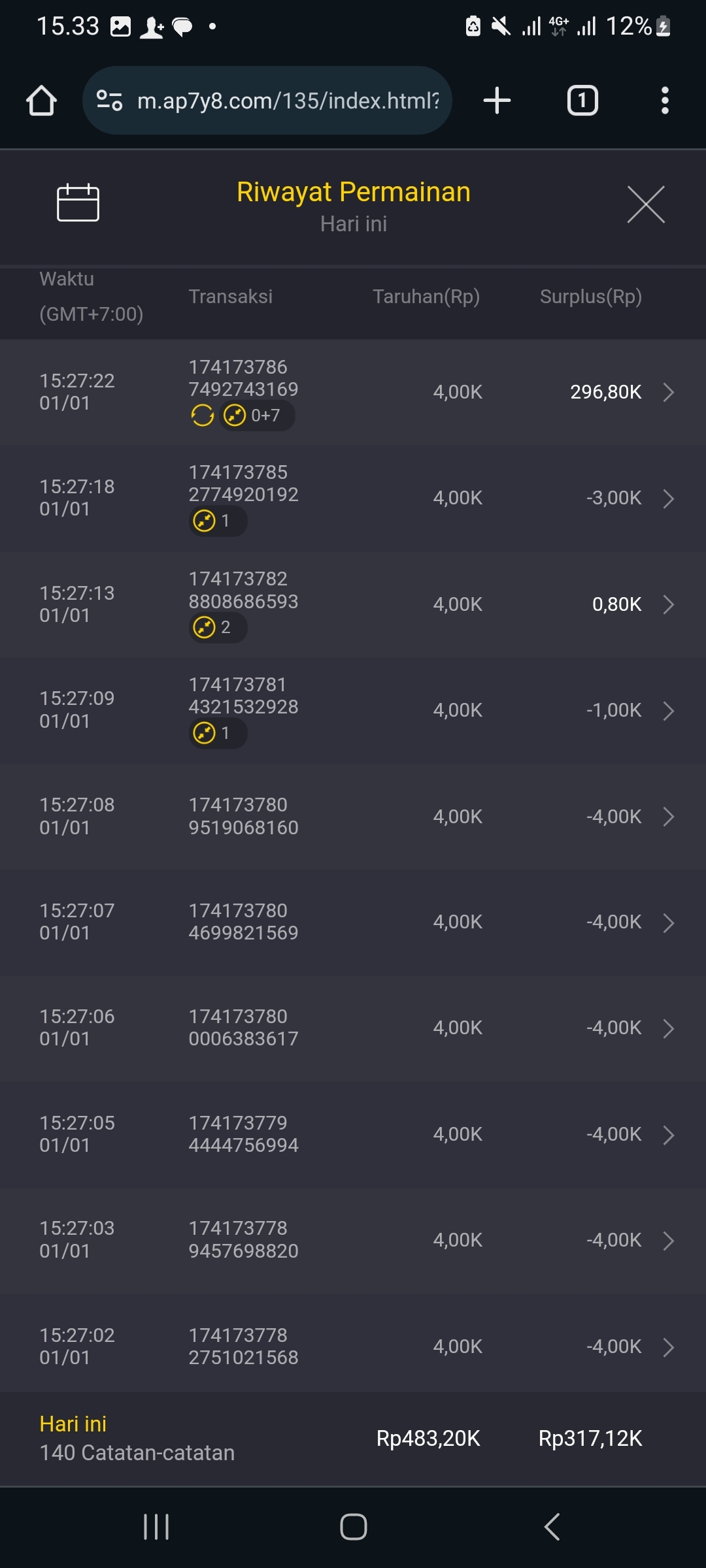Expand the 0,80K surplus row chevron

[x=667, y=604]
